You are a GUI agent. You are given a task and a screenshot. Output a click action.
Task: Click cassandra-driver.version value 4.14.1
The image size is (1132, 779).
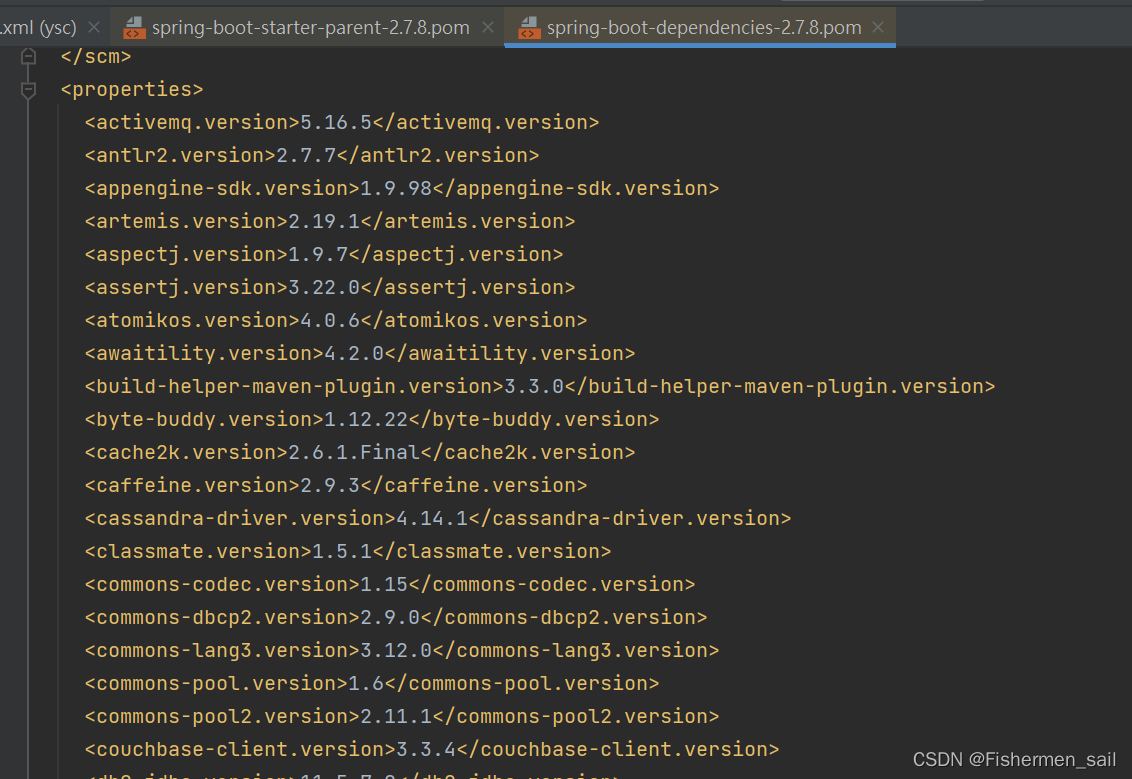pyautogui.click(x=432, y=518)
